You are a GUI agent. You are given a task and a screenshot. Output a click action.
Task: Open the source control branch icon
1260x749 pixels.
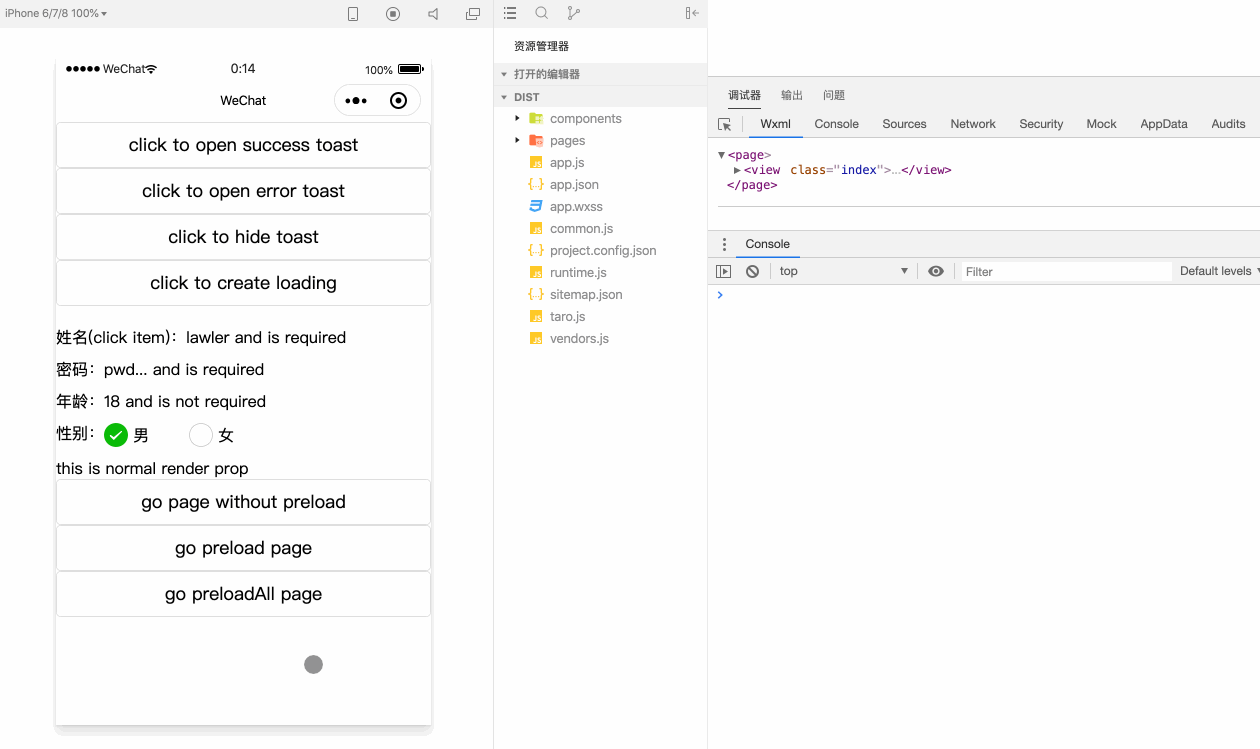coord(573,13)
